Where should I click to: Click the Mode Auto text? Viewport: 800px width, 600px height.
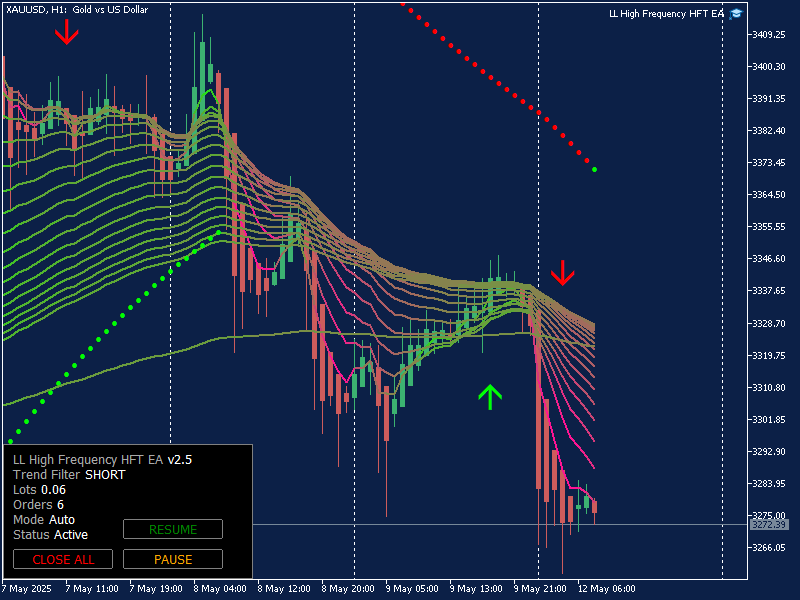44,519
